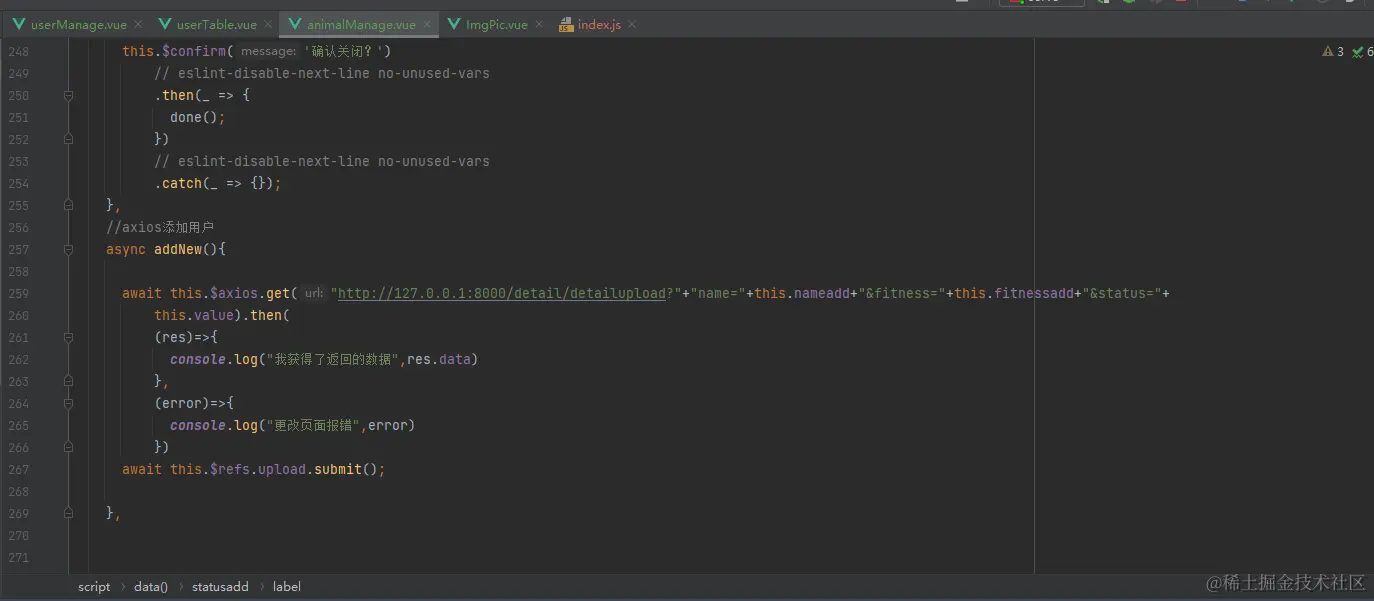
Task: Close the userManage.vue tab
Action: click(x=137, y=24)
